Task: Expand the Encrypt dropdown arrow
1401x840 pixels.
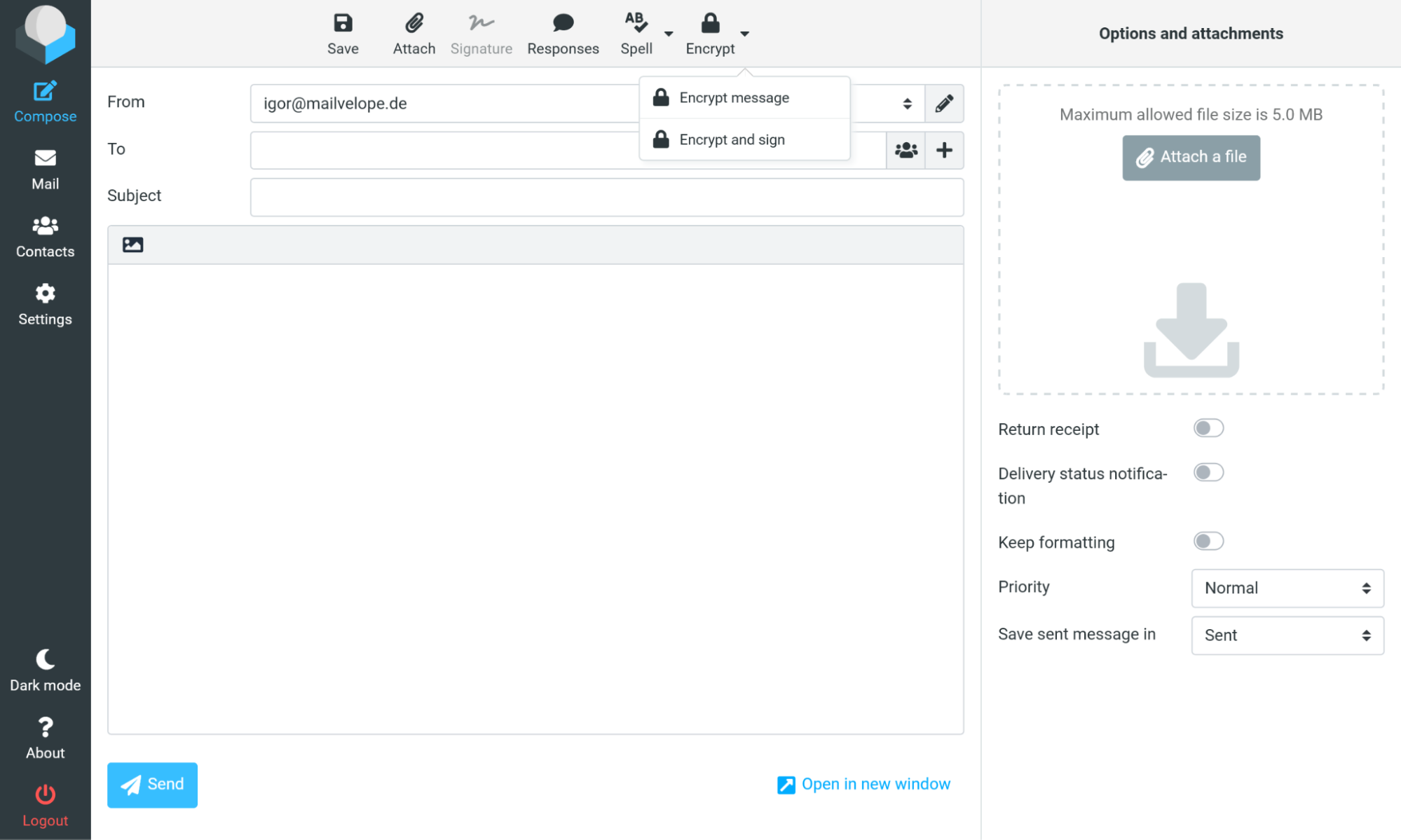Action: point(745,34)
